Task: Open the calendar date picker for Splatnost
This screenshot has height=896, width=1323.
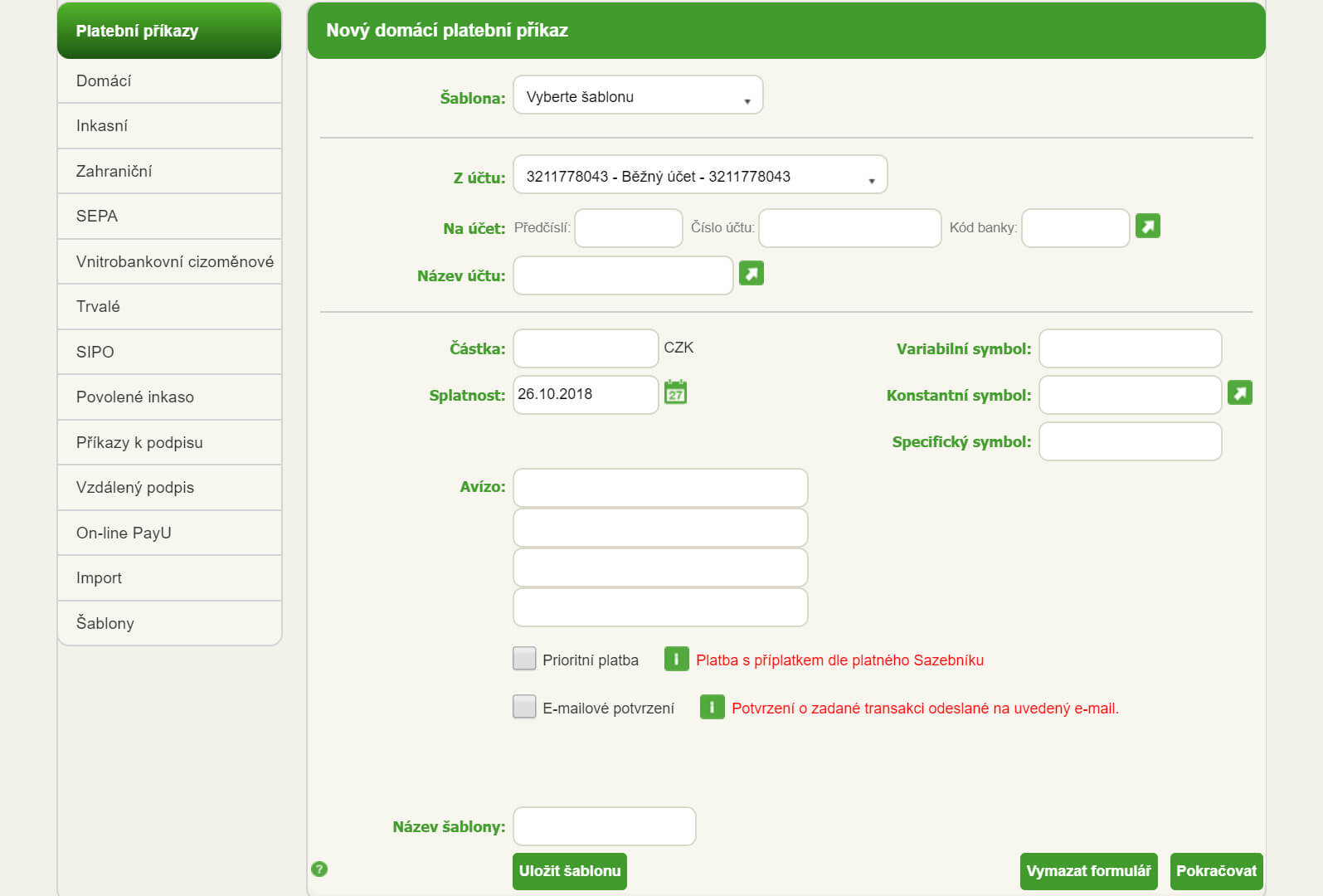Action: pos(675,392)
